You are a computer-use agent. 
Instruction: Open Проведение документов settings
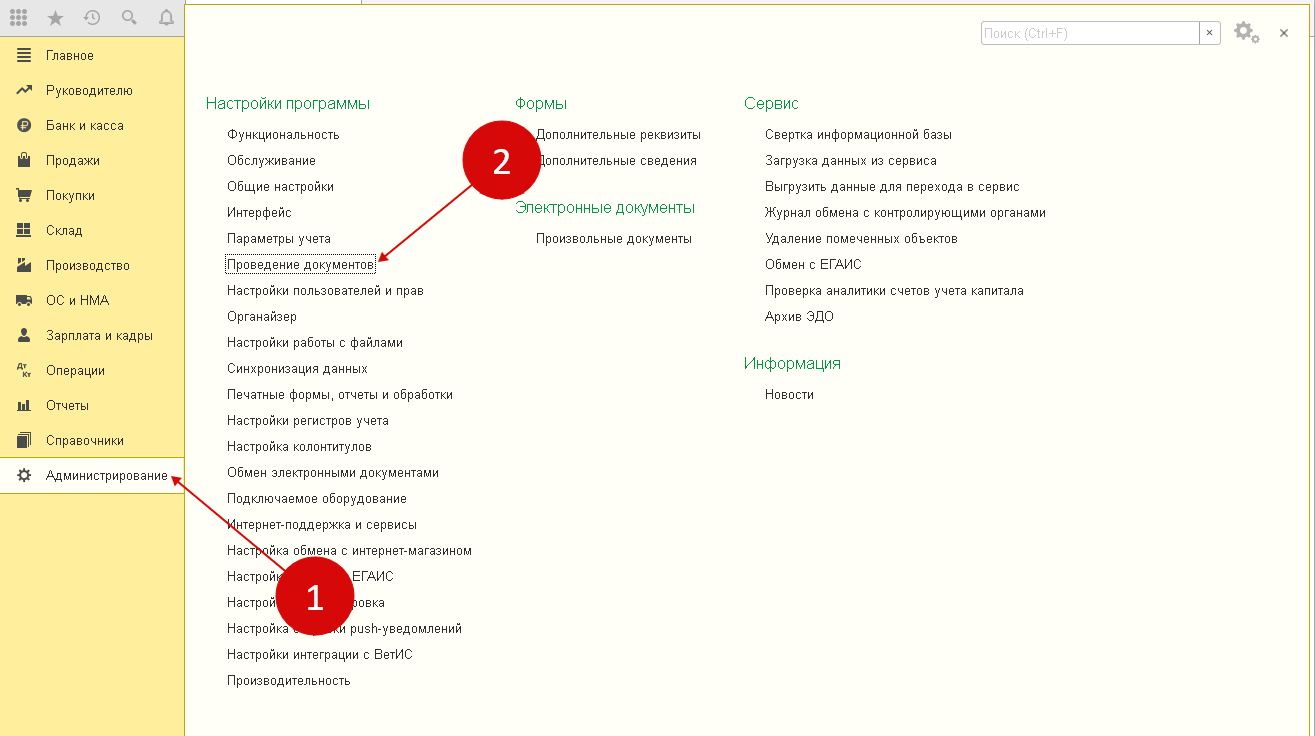[x=302, y=264]
